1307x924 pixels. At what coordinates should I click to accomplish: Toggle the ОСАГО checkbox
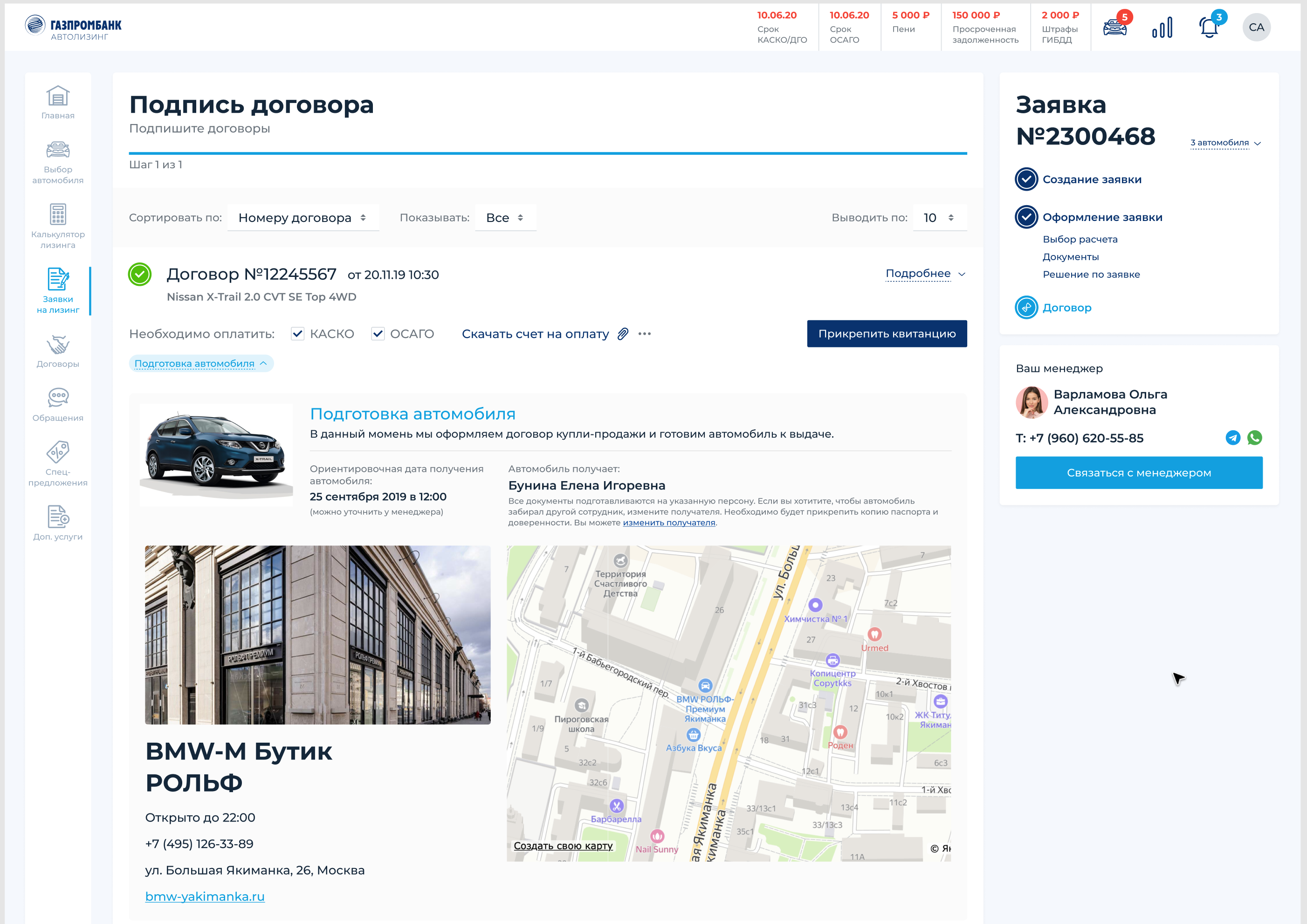coord(378,334)
